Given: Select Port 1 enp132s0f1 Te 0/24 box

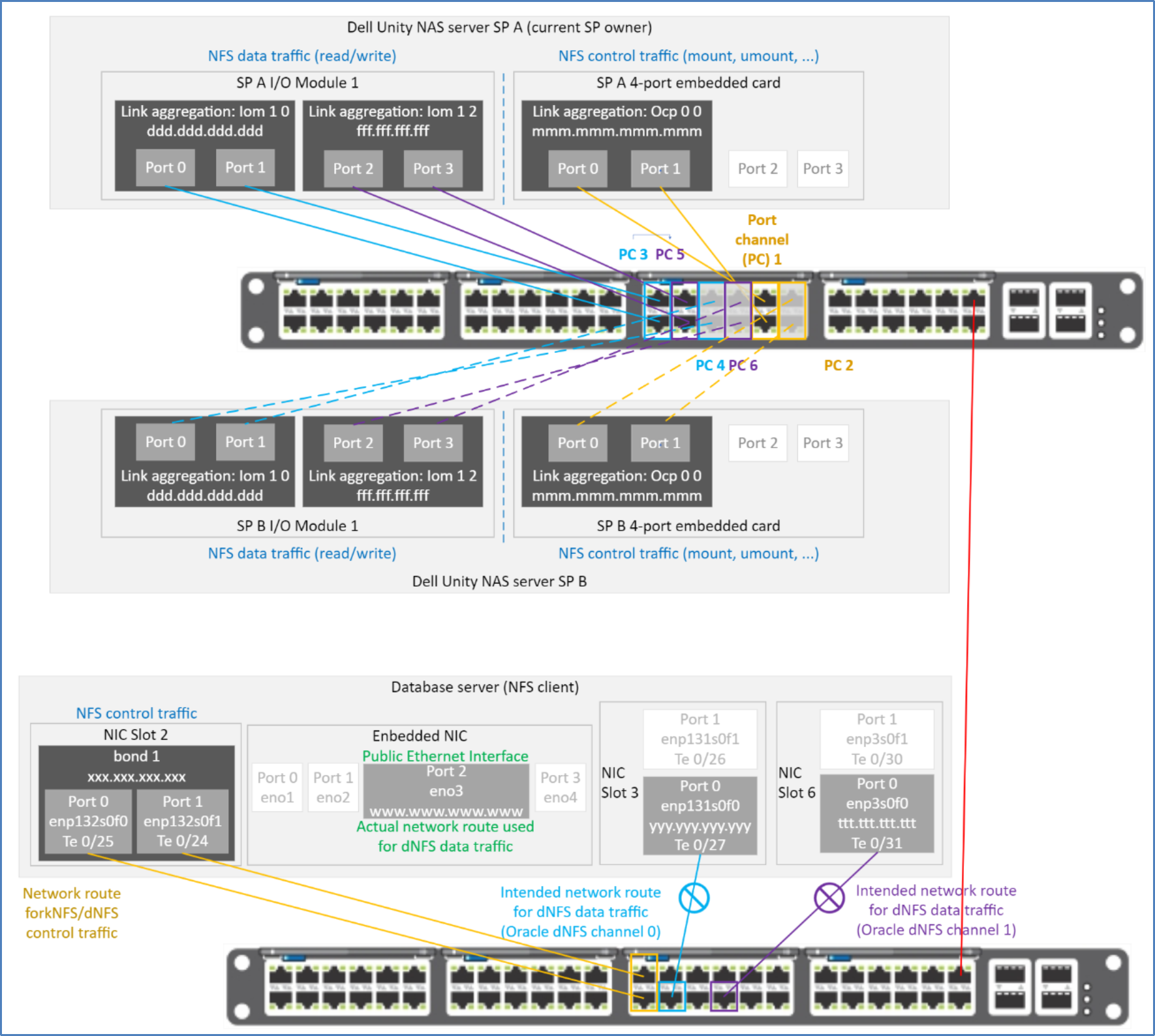Looking at the screenshot, I should coord(183,821).
